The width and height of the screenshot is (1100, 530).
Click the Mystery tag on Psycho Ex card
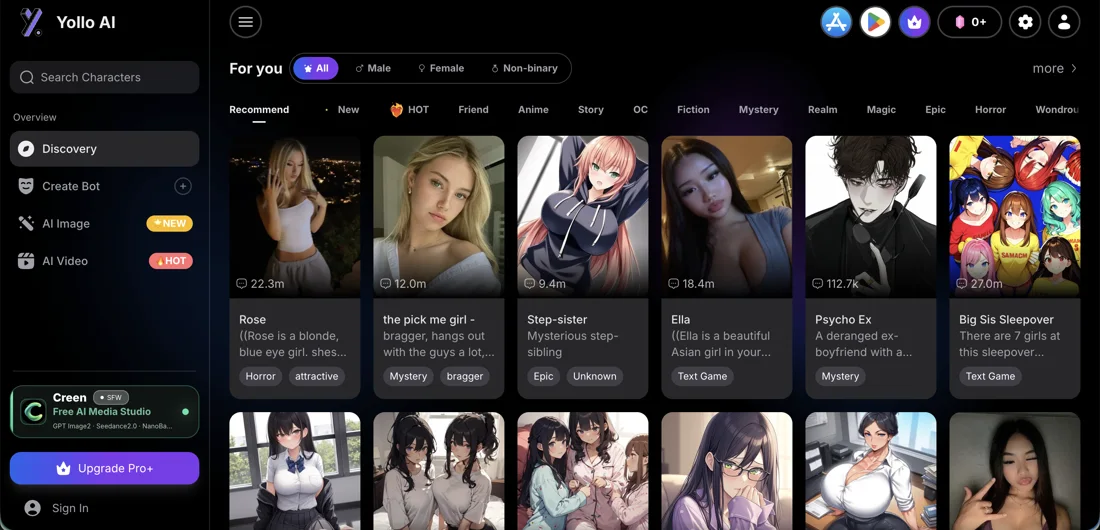coord(840,376)
